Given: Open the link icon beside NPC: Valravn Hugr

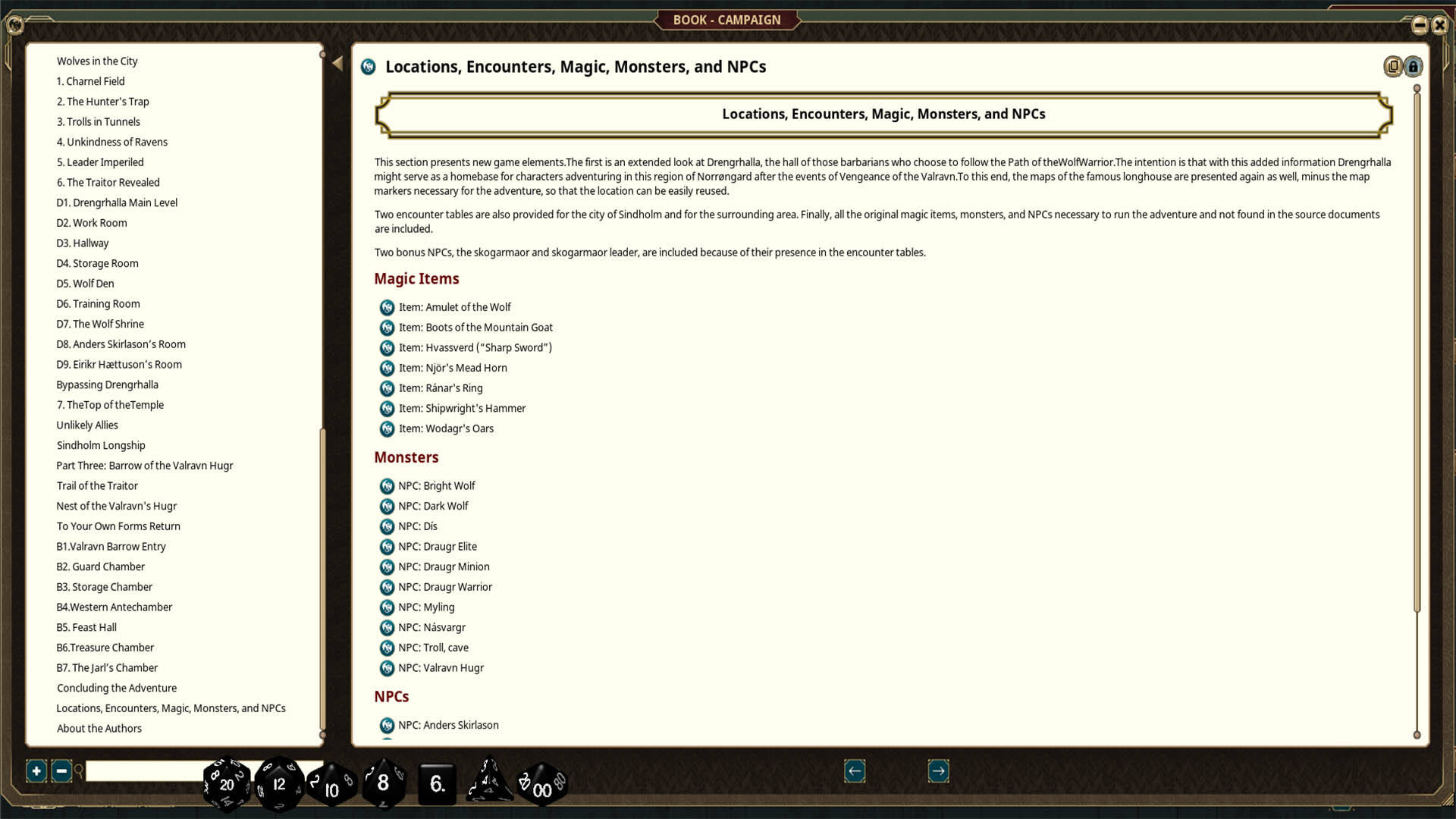Looking at the screenshot, I should [387, 668].
